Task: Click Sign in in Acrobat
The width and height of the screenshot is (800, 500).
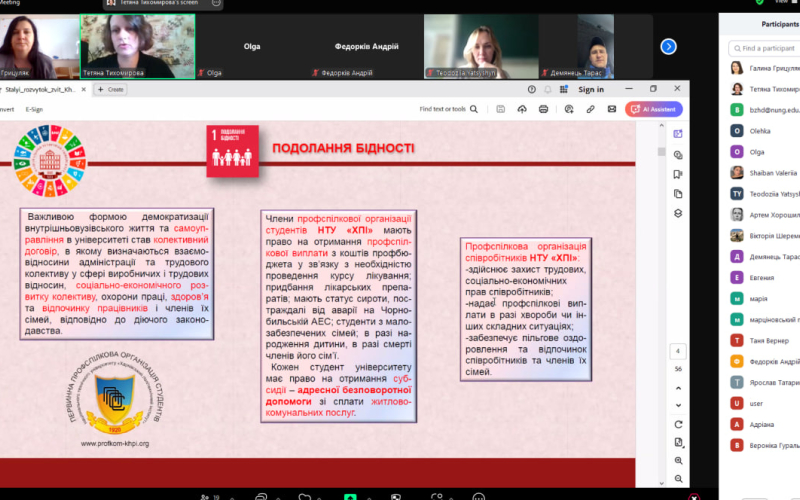Action: click(x=591, y=89)
